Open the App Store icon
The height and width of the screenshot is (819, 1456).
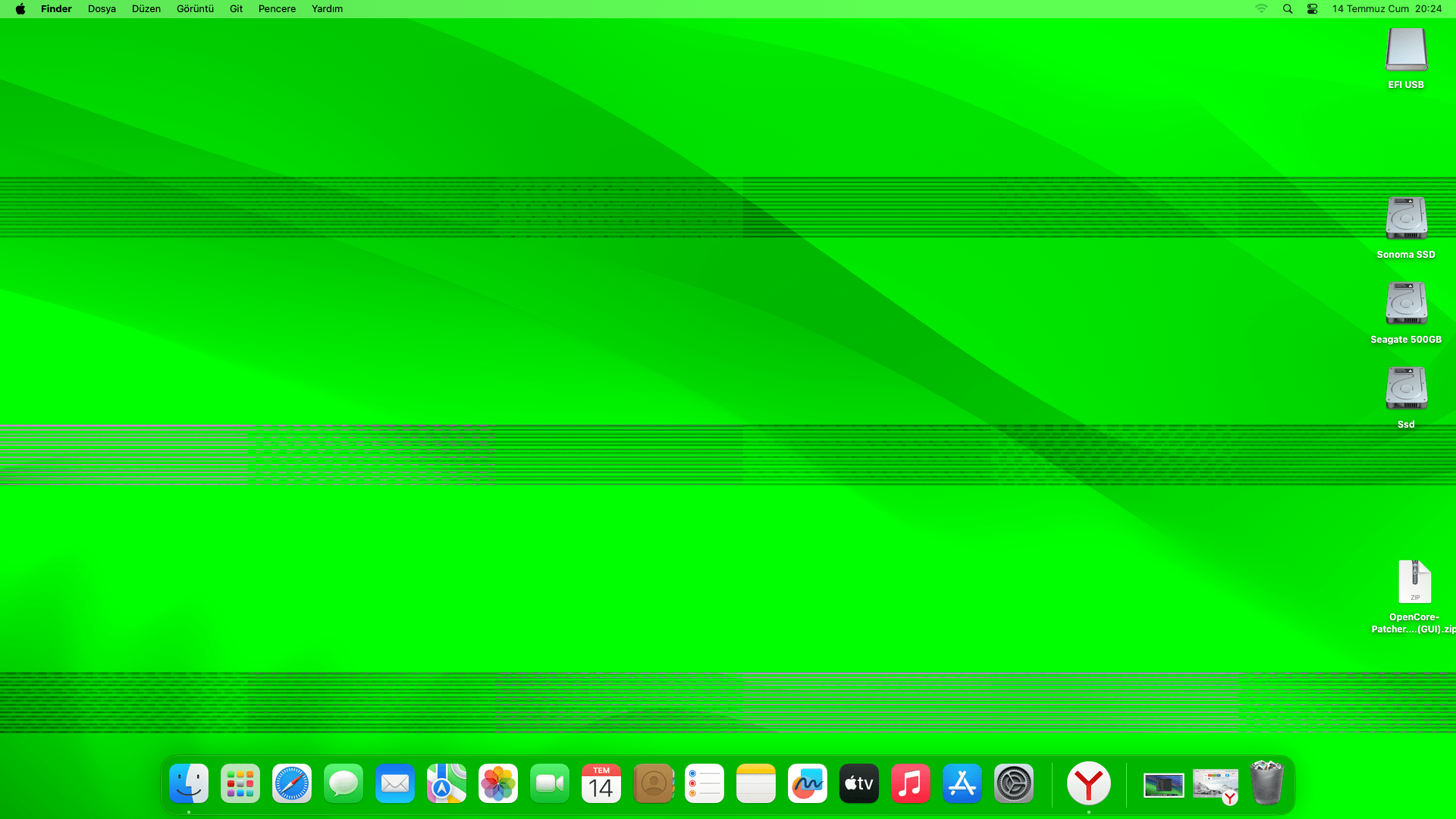tap(962, 783)
